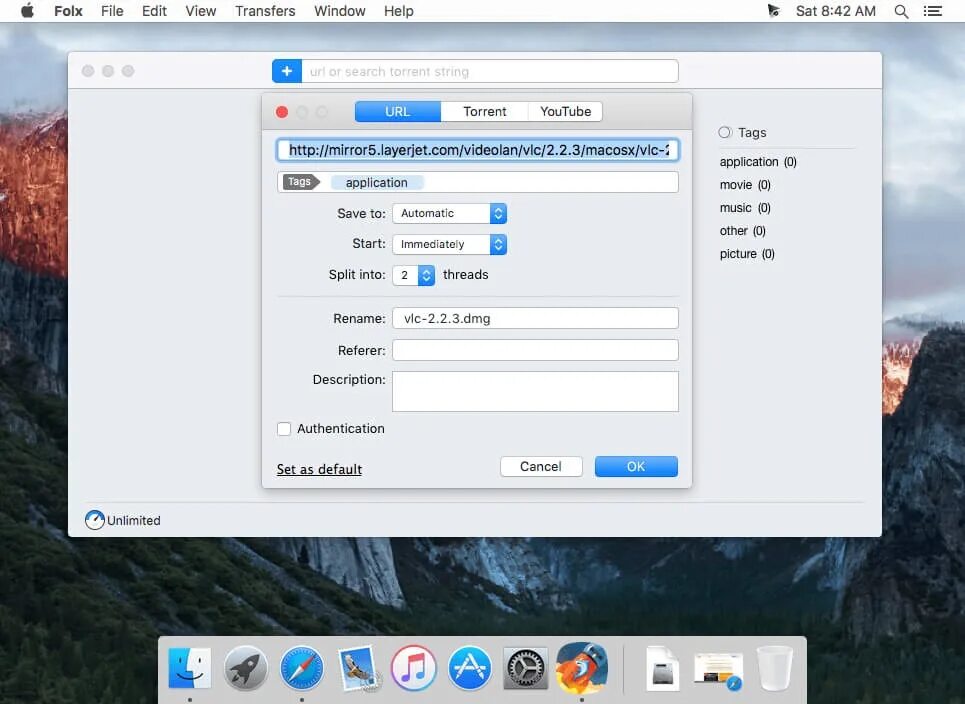Switch to the Torrent tab
This screenshot has width=965, height=704.
click(484, 111)
